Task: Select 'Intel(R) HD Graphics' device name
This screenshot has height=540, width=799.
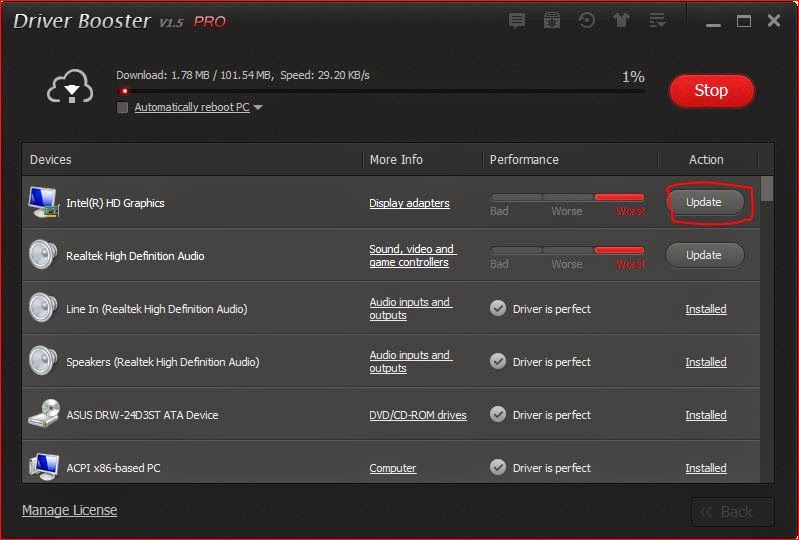Action: 115,203
